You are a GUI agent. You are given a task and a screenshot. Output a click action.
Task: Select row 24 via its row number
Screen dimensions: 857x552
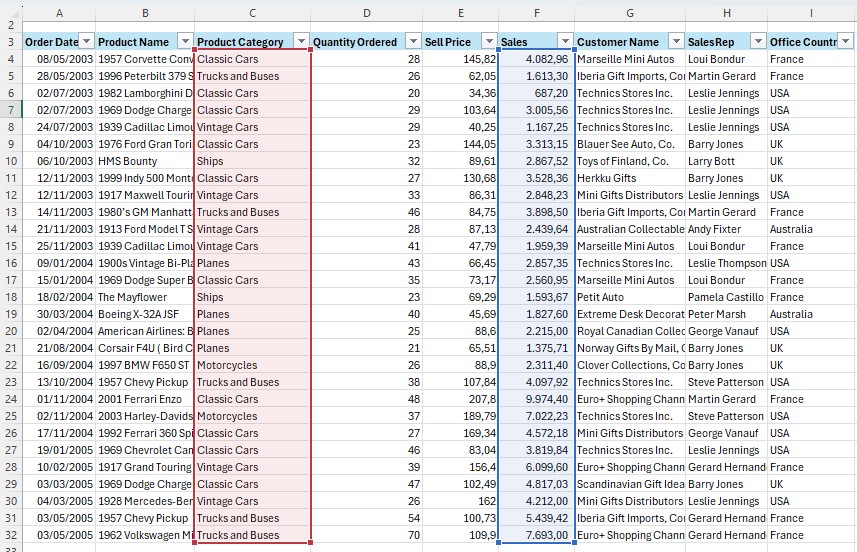[x=10, y=399]
